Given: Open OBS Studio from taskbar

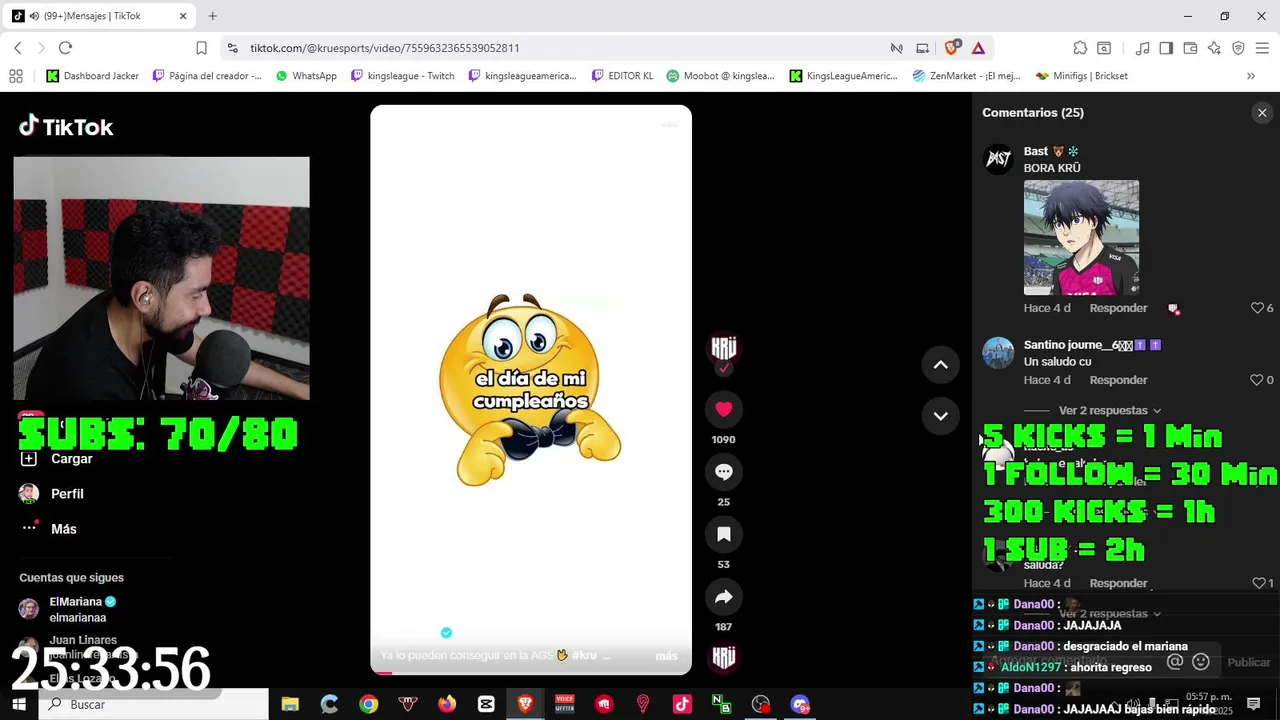Looking at the screenshot, I should pos(761,704).
